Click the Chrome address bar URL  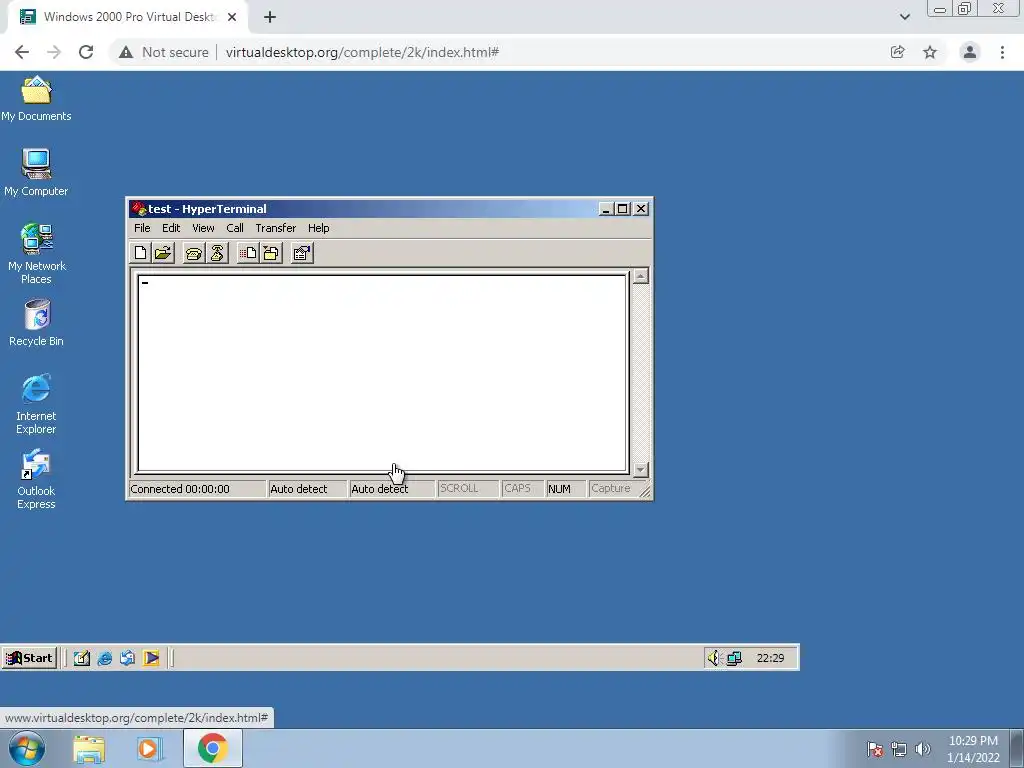click(362, 52)
